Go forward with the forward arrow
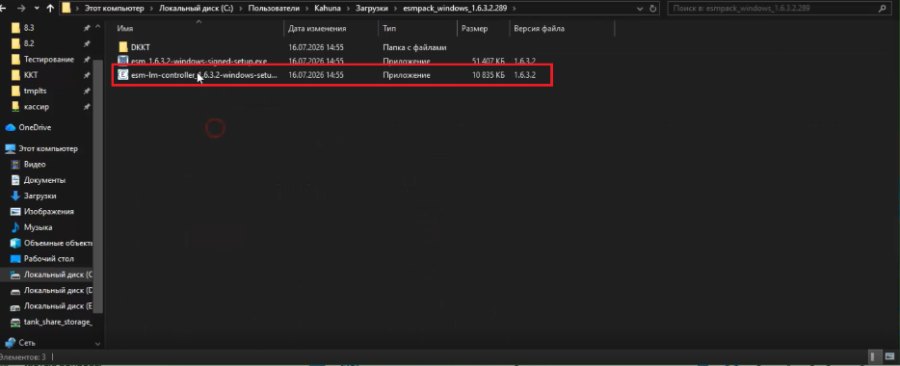The width and height of the screenshot is (900, 366). point(21,9)
